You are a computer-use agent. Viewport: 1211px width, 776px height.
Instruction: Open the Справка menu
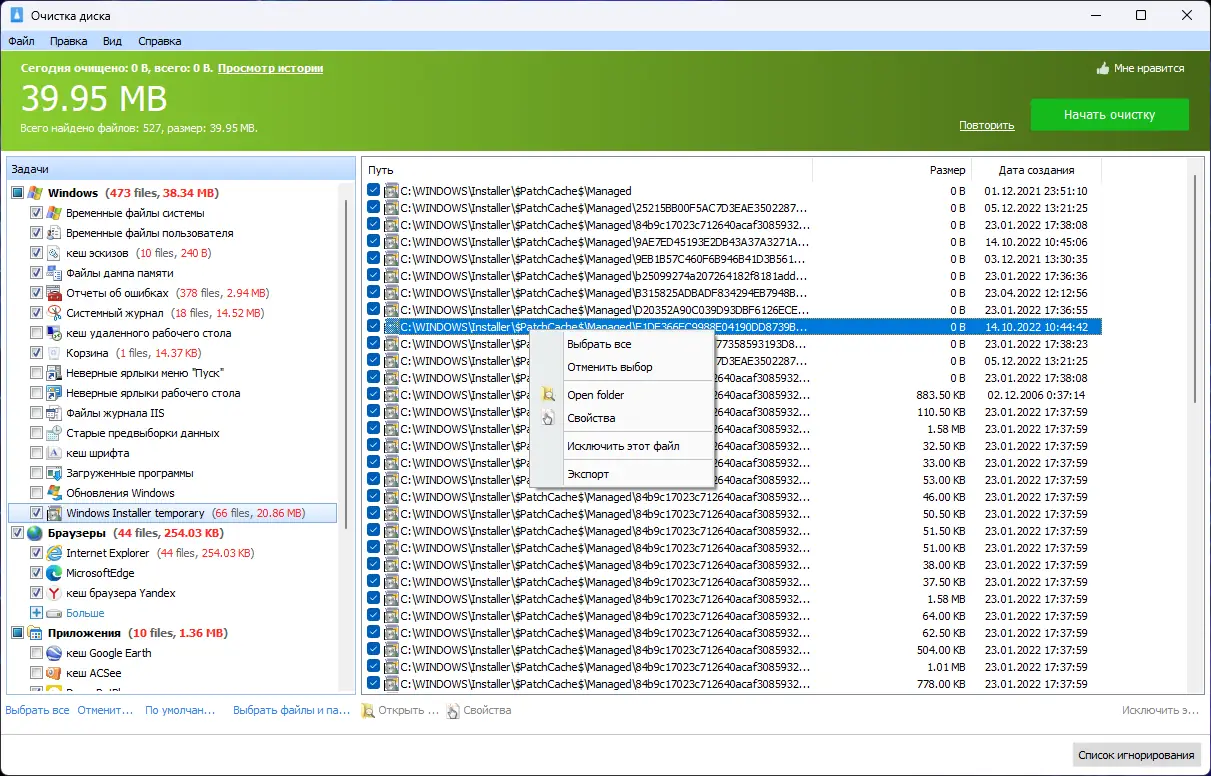pos(159,41)
